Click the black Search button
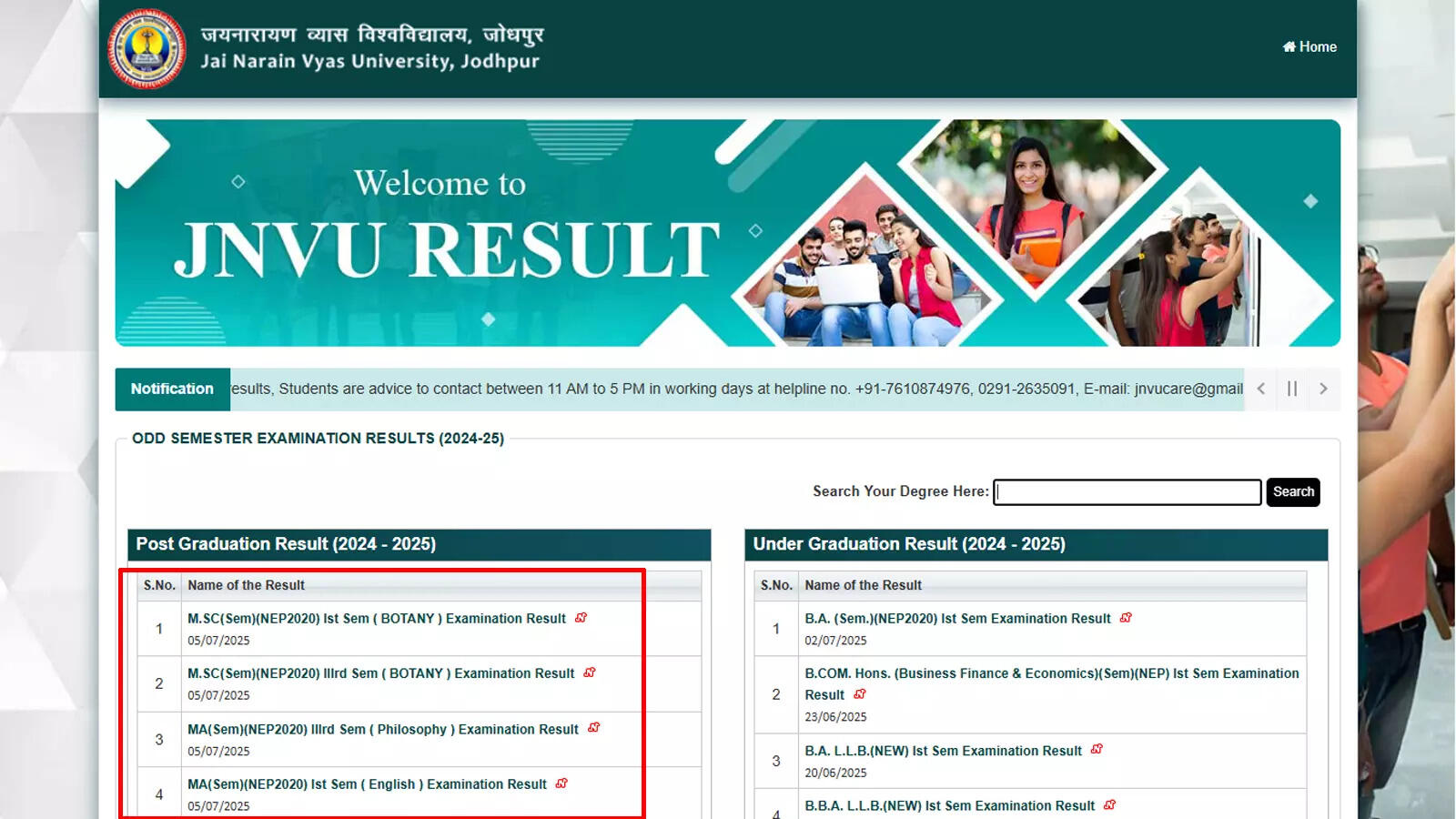The height and width of the screenshot is (819, 1456). (1293, 492)
